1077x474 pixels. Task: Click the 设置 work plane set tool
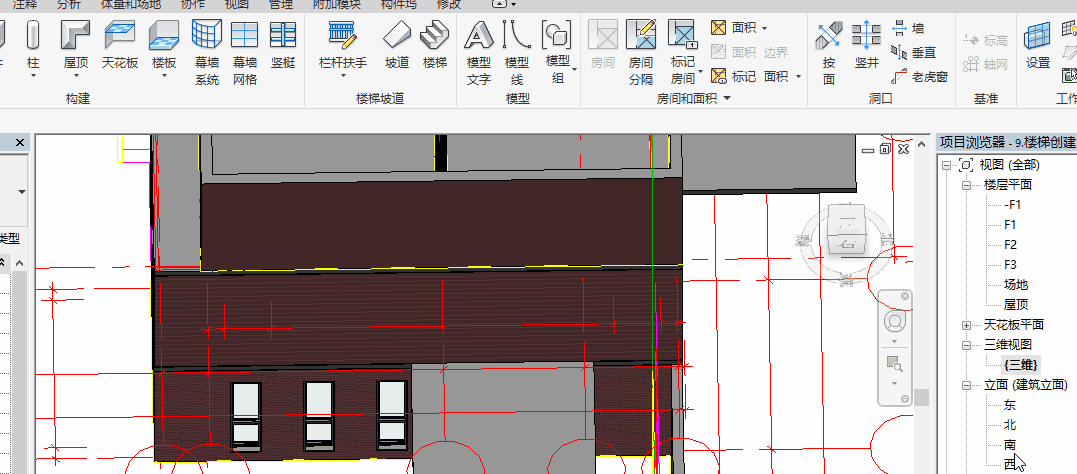pyautogui.click(x=1038, y=45)
